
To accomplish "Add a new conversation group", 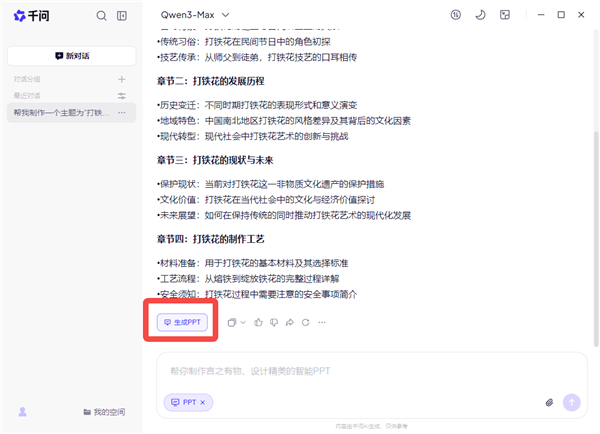I will tap(122, 79).
